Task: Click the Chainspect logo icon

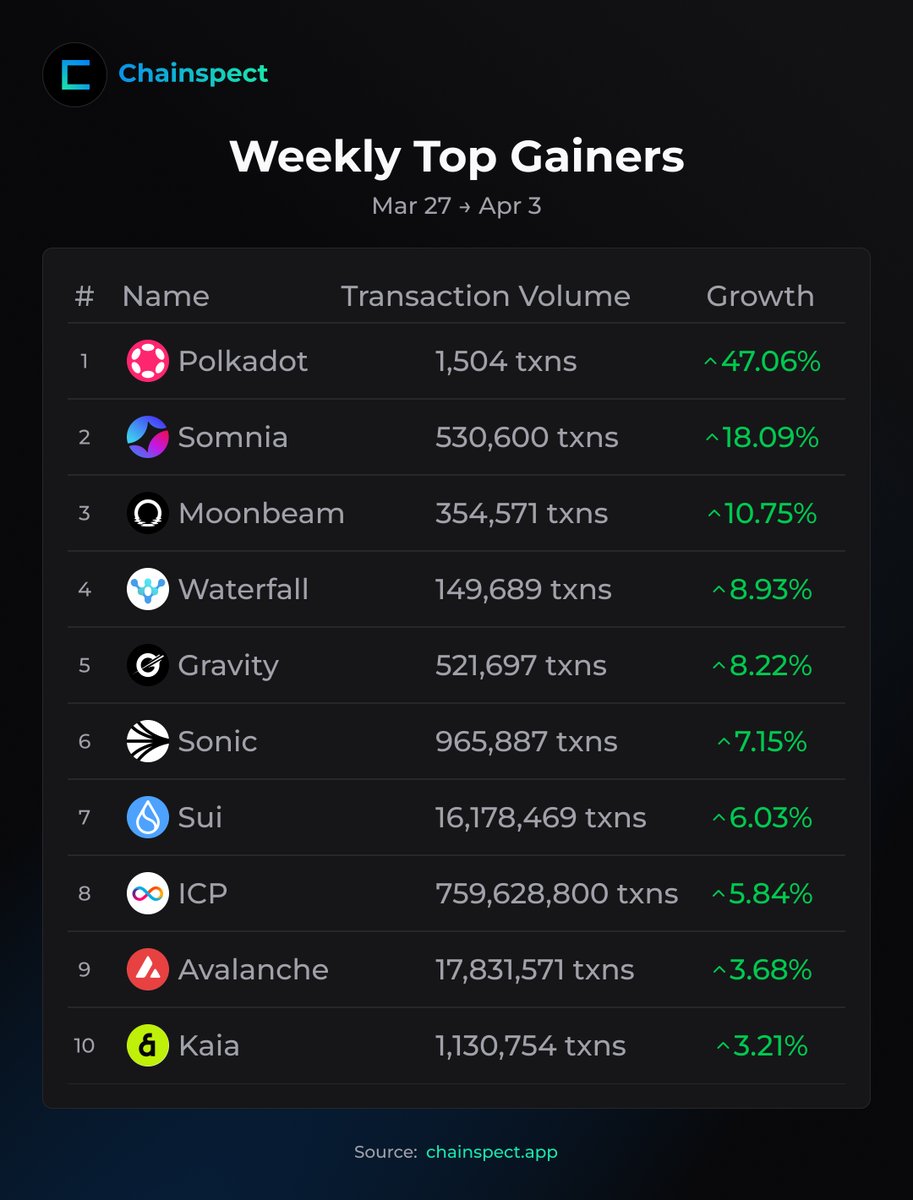Action: tap(75, 75)
